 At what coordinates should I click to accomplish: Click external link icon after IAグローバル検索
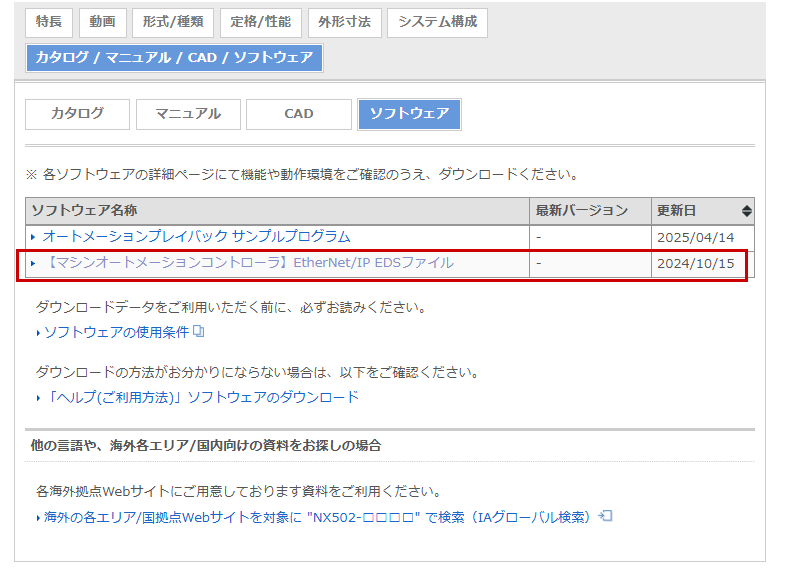point(604,517)
